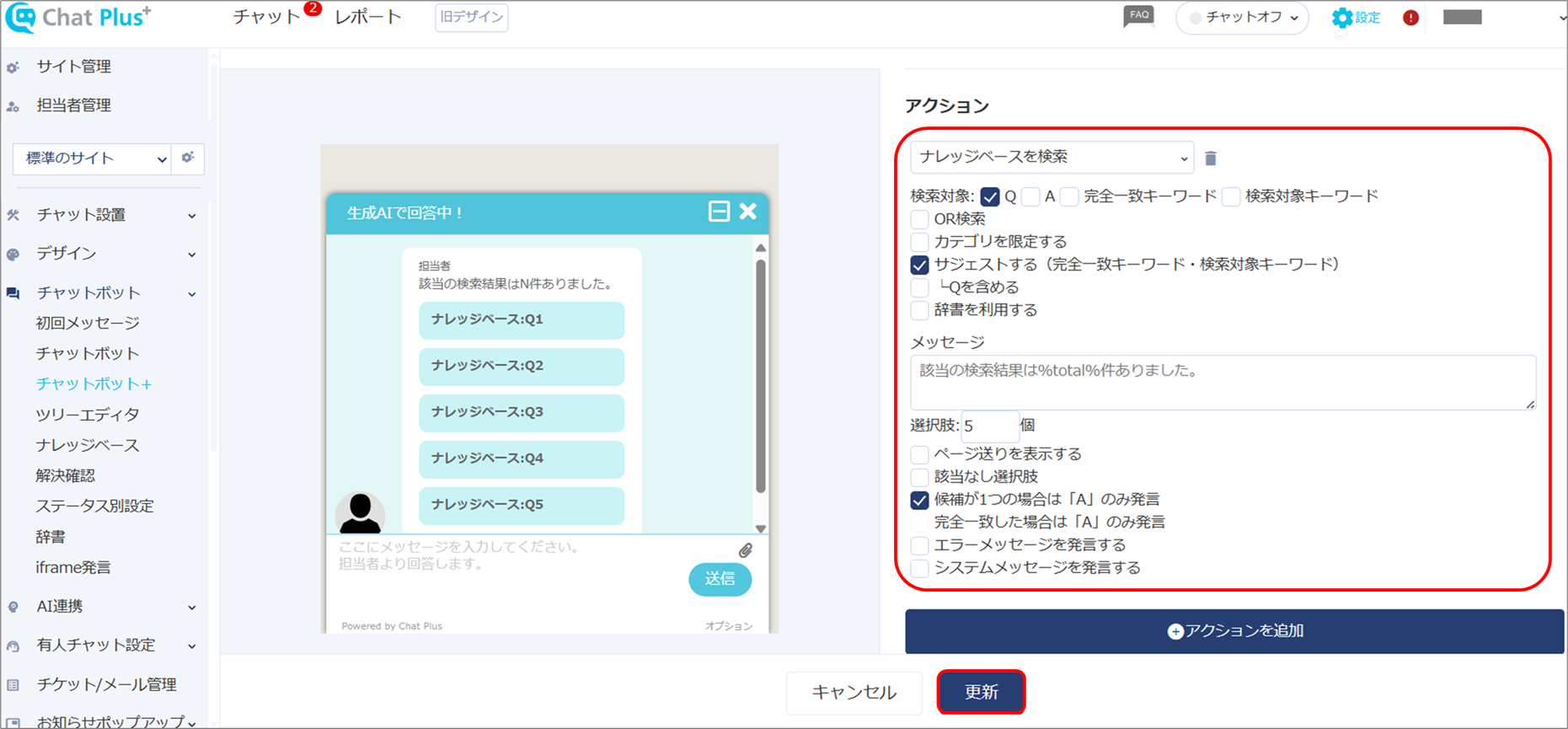The image size is (1568, 729).
Task: Click the デザイン palette icon
Action: (13, 255)
